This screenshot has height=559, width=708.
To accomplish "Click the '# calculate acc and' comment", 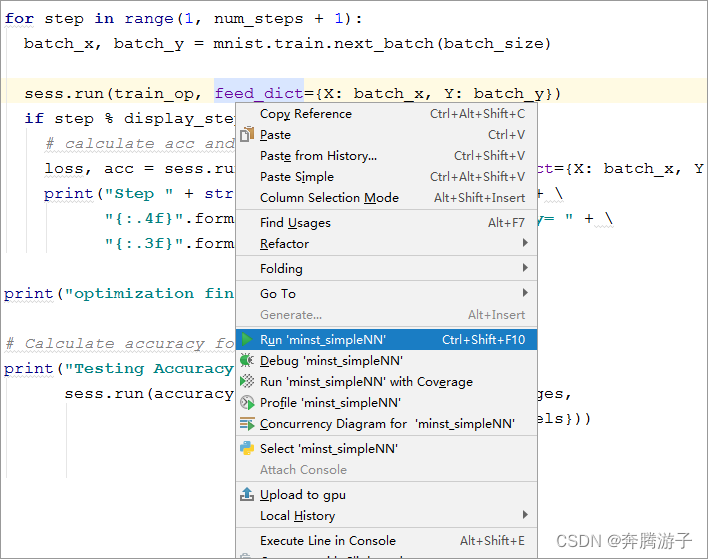I will pyautogui.click(x=140, y=144).
